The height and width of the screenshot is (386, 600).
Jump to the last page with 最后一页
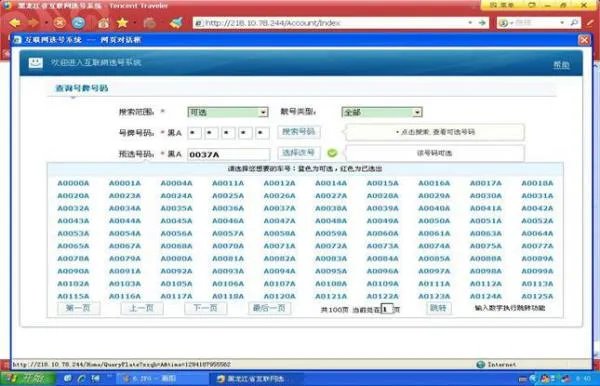[x=269, y=308]
